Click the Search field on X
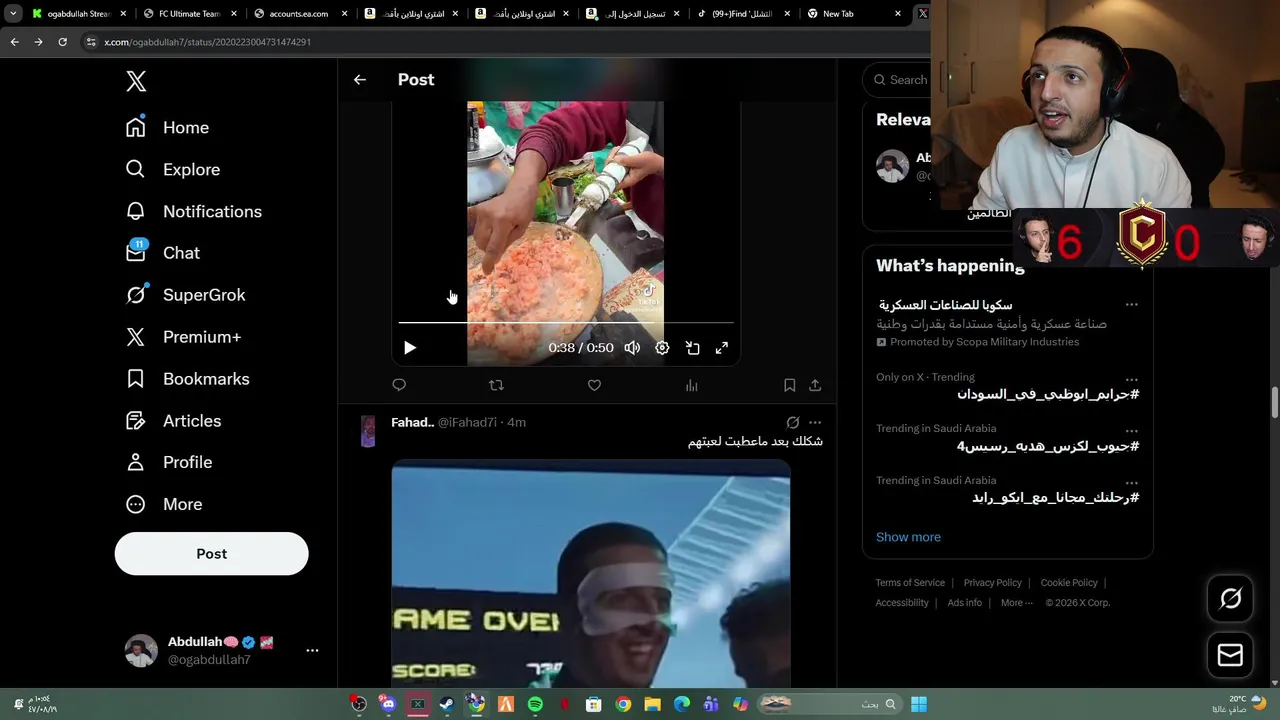Screen dimensions: 1280x720 [900, 80]
